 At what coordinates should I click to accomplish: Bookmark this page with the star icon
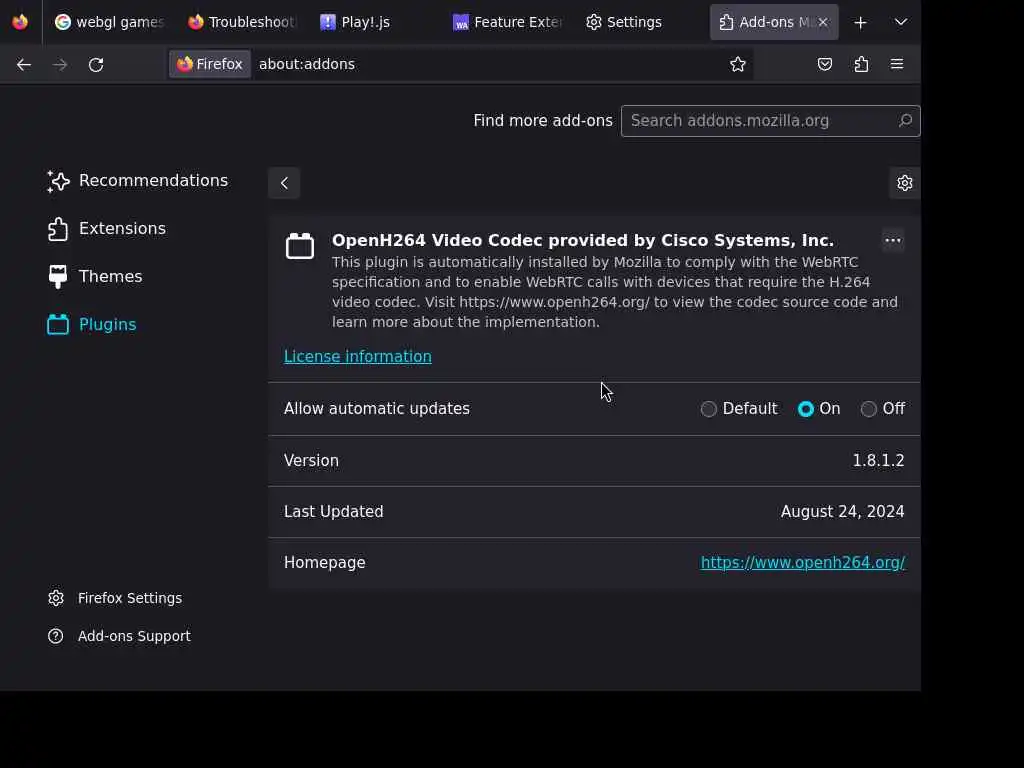(x=738, y=64)
